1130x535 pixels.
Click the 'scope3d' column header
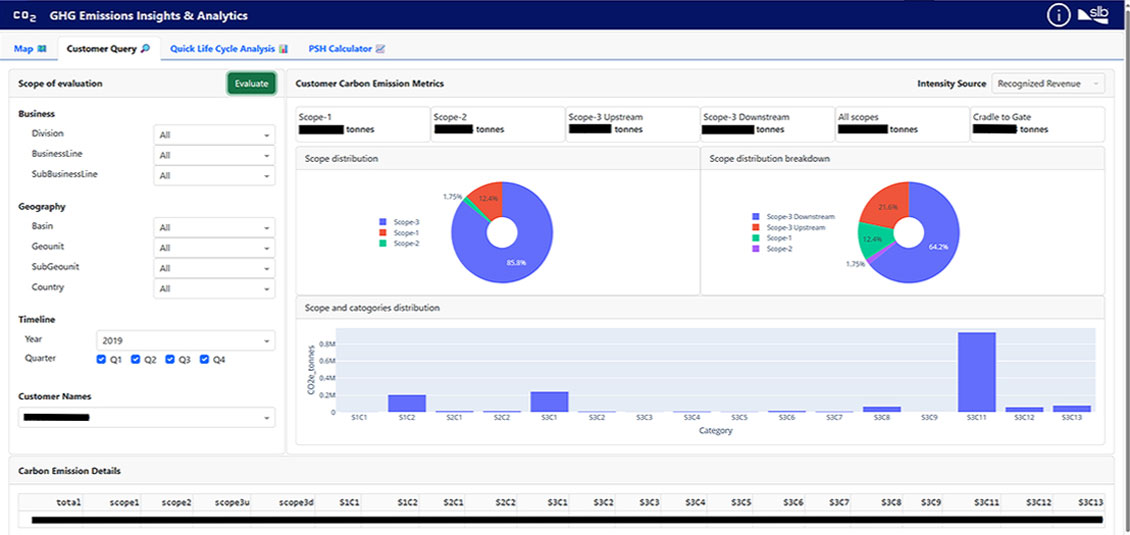tap(295, 502)
